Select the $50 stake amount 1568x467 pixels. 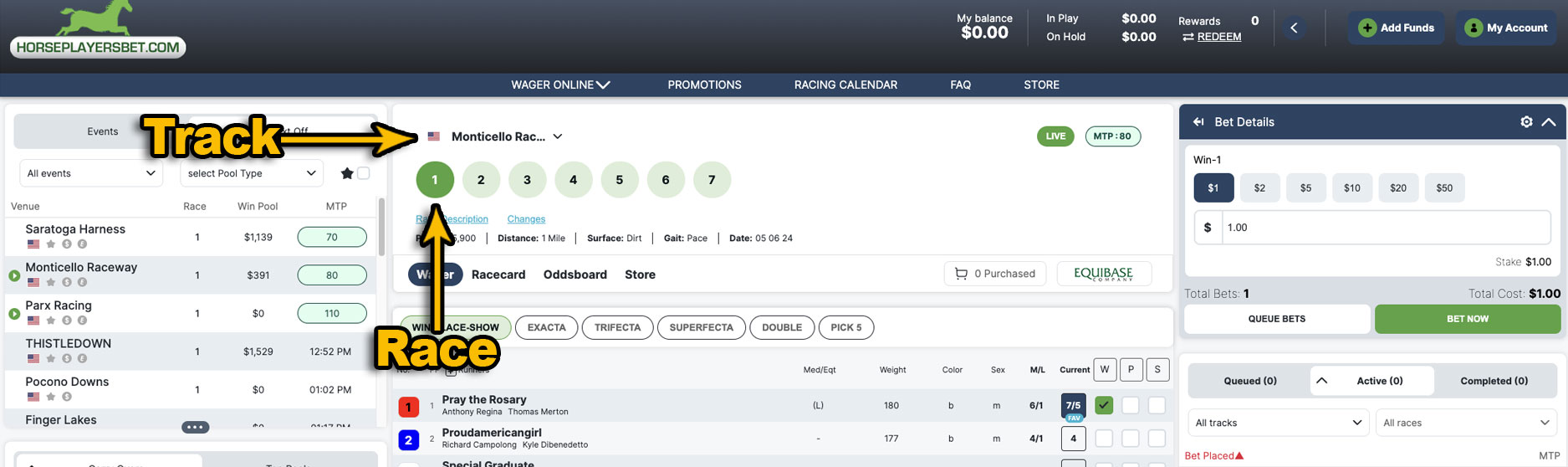pos(1444,187)
